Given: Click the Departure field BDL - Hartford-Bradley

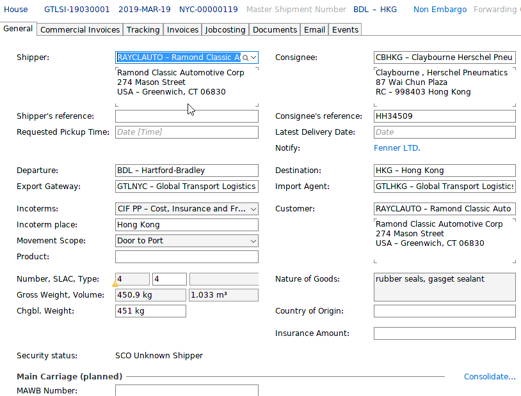Looking at the screenshot, I should tap(187, 170).
